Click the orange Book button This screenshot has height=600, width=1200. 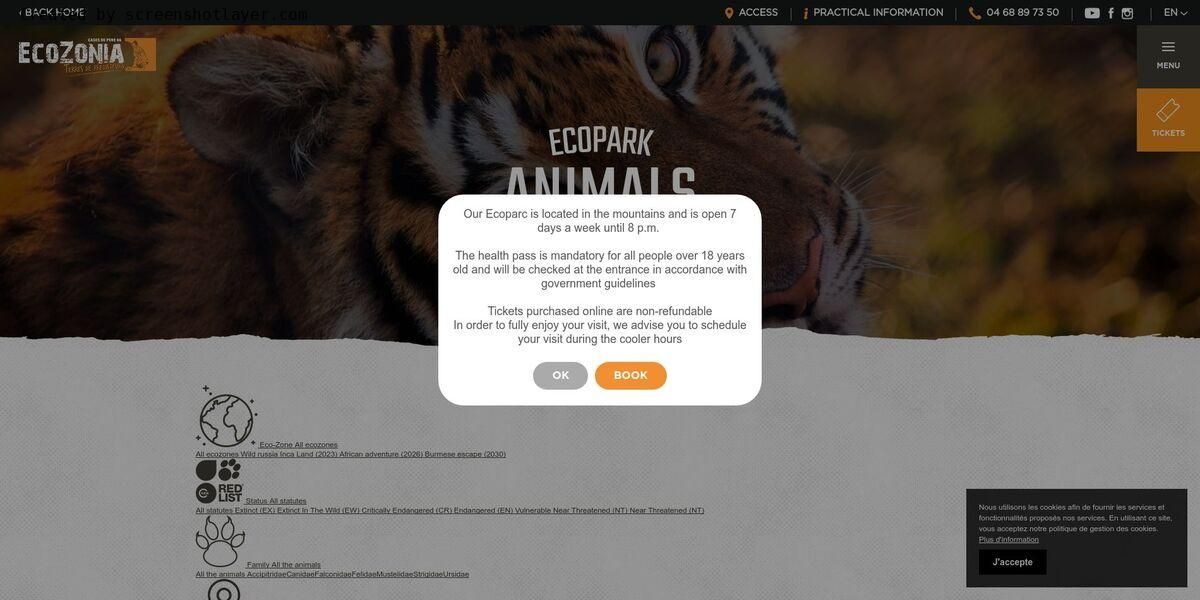(631, 376)
